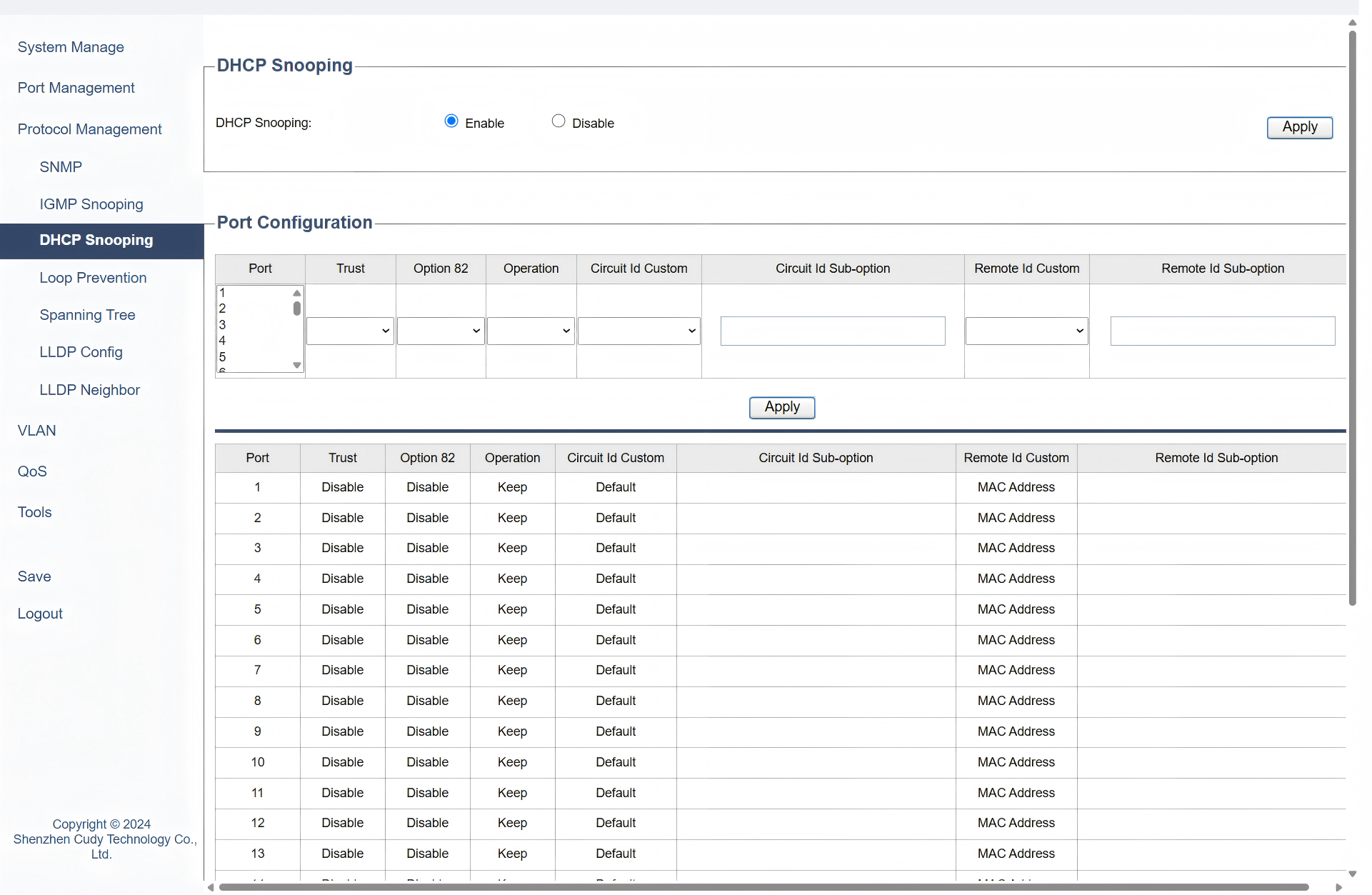Open the IGMP Snooping menu item
The image size is (1372, 895).
click(x=91, y=204)
